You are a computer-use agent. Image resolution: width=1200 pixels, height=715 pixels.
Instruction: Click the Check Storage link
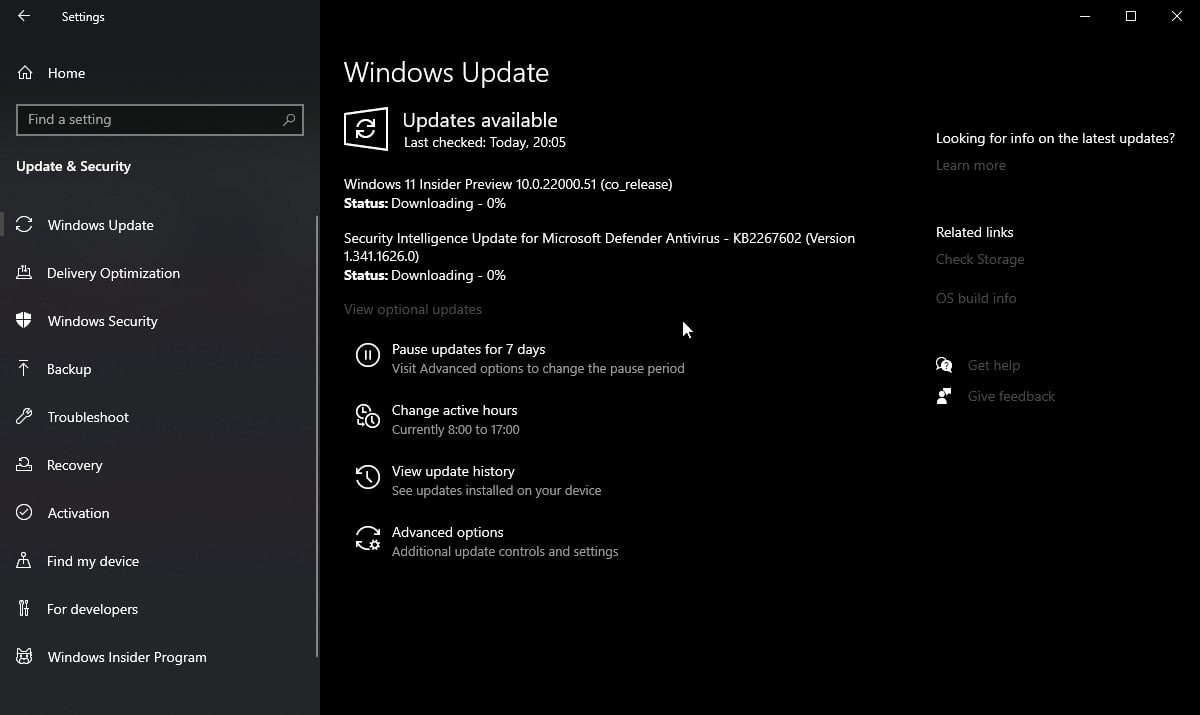(980, 259)
